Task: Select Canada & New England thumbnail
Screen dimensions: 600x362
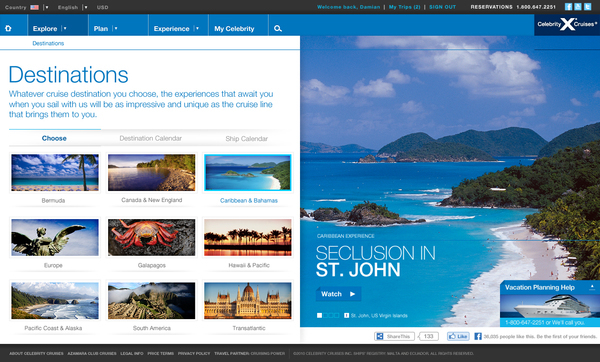Action: point(152,173)
